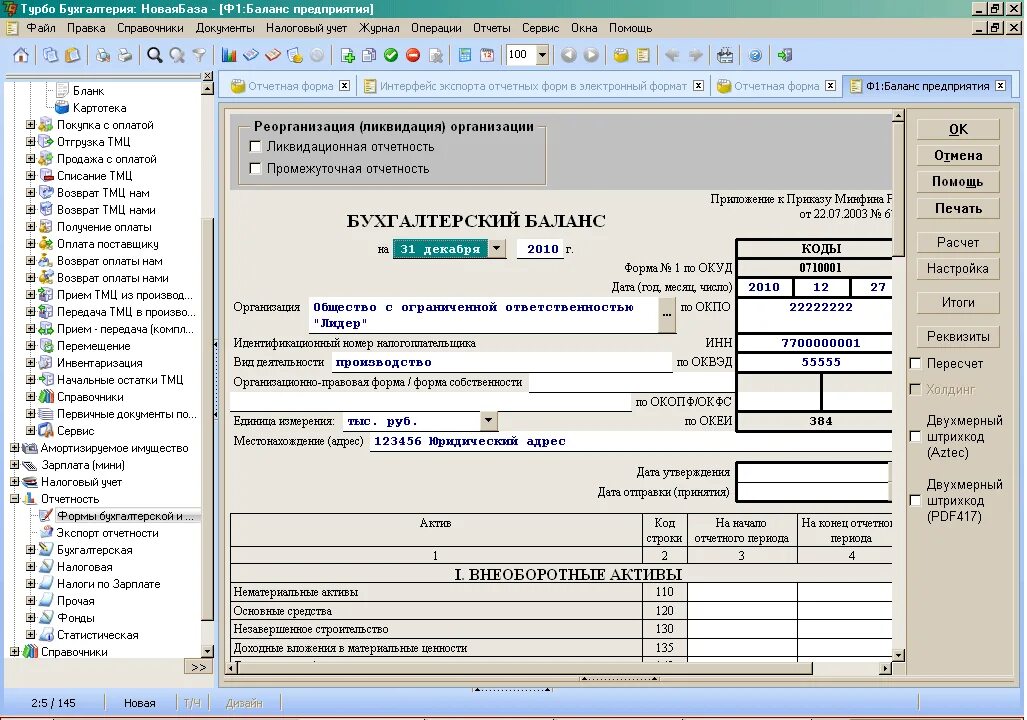Click the green plus Add record icon
The width and height of the screenshot is (1027, 720).
(348, 55)
